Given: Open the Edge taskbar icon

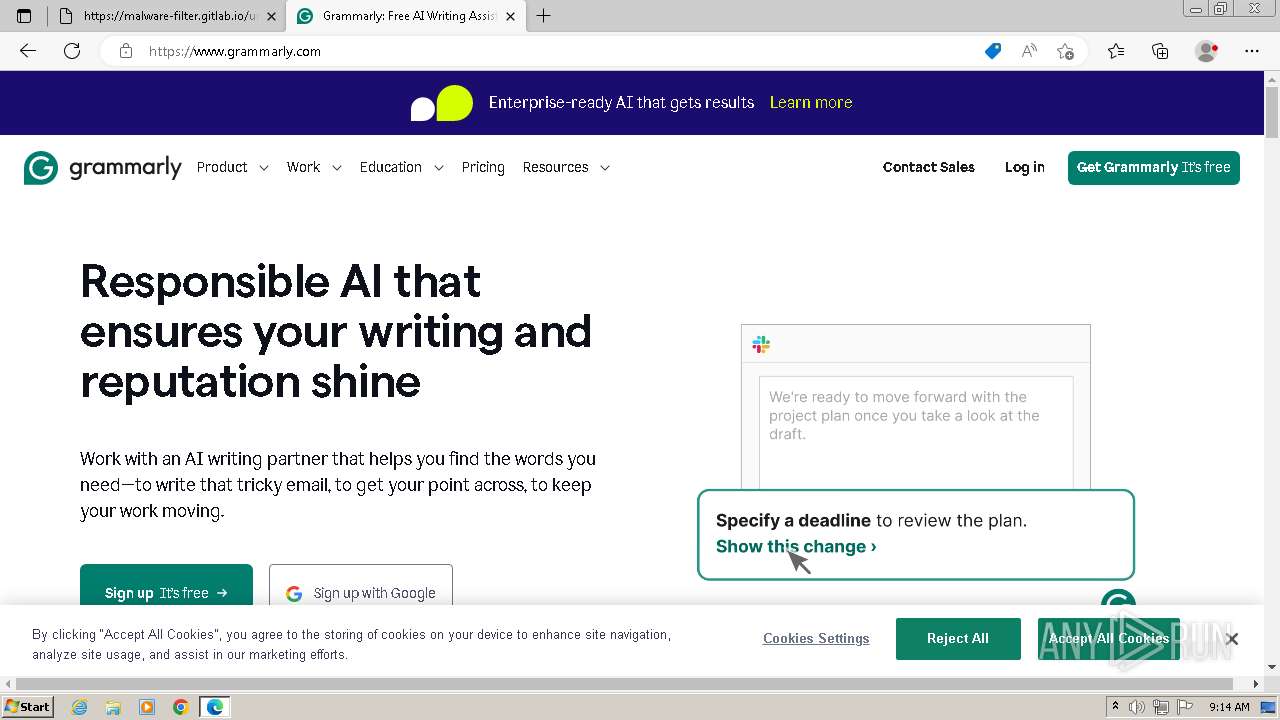Looking at the screenshot, I should (215, 707).
